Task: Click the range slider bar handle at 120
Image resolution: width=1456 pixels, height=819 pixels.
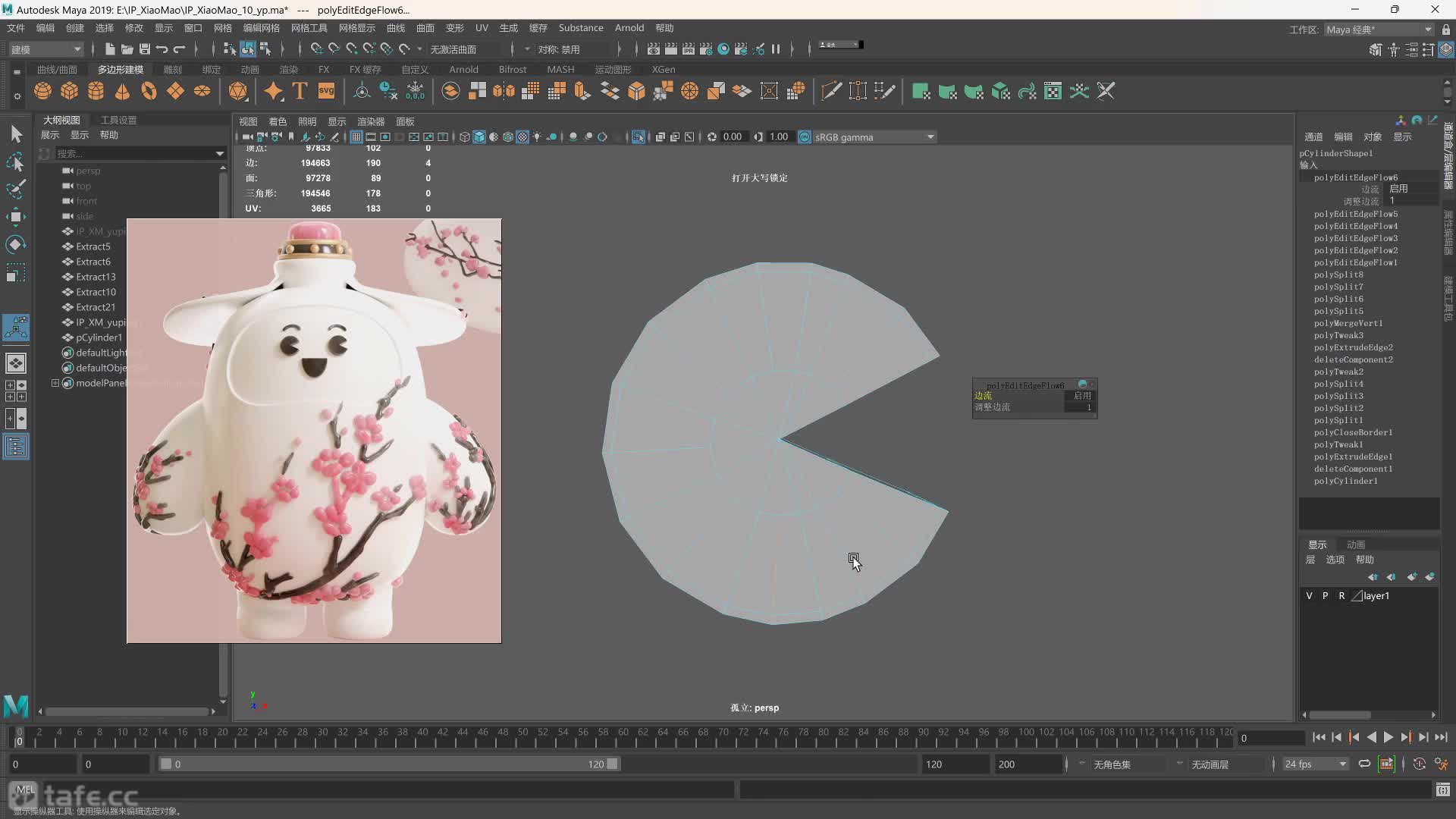Action: coord(613,764)
